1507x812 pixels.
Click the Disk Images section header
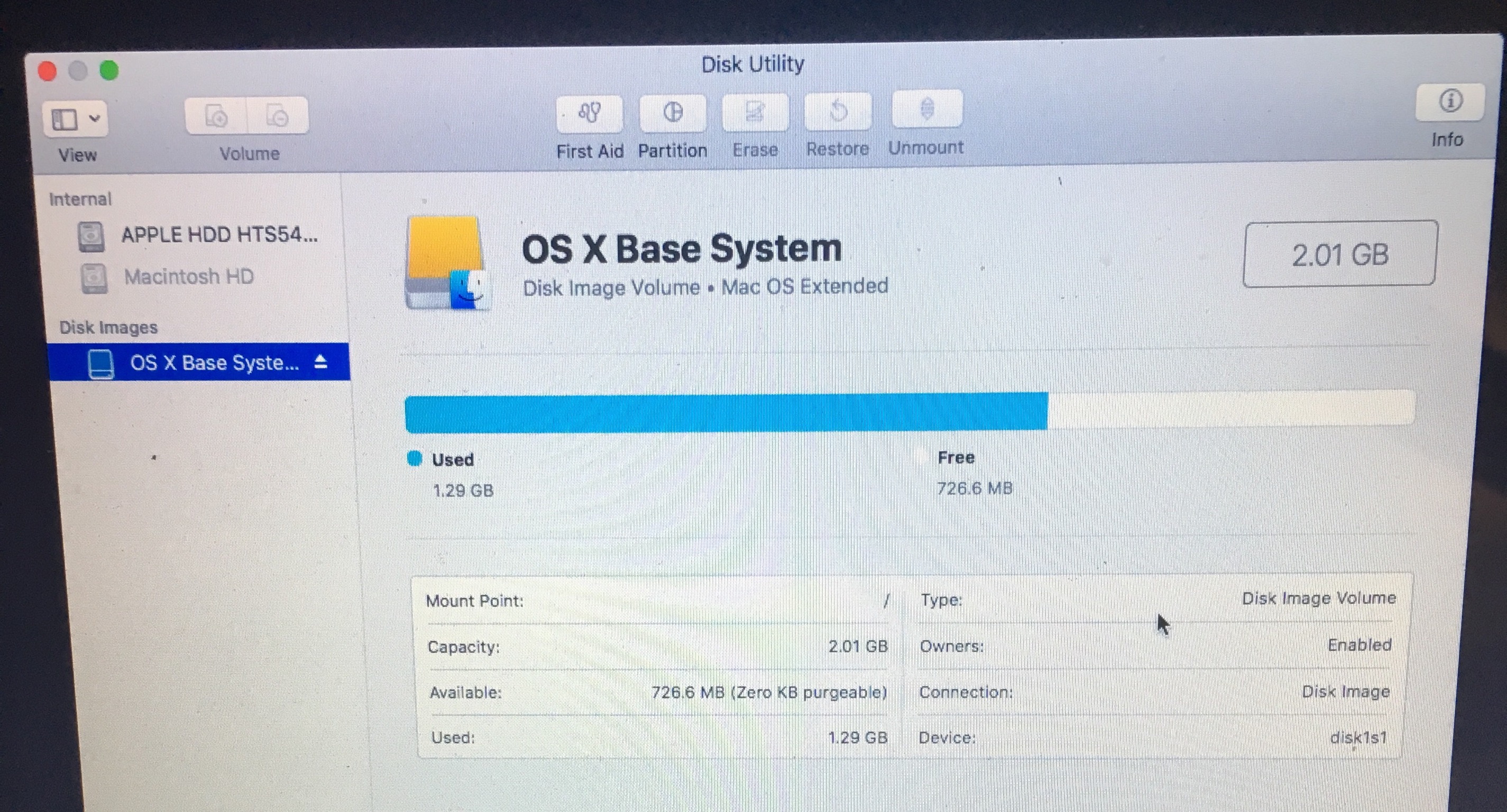click(109, 327)
